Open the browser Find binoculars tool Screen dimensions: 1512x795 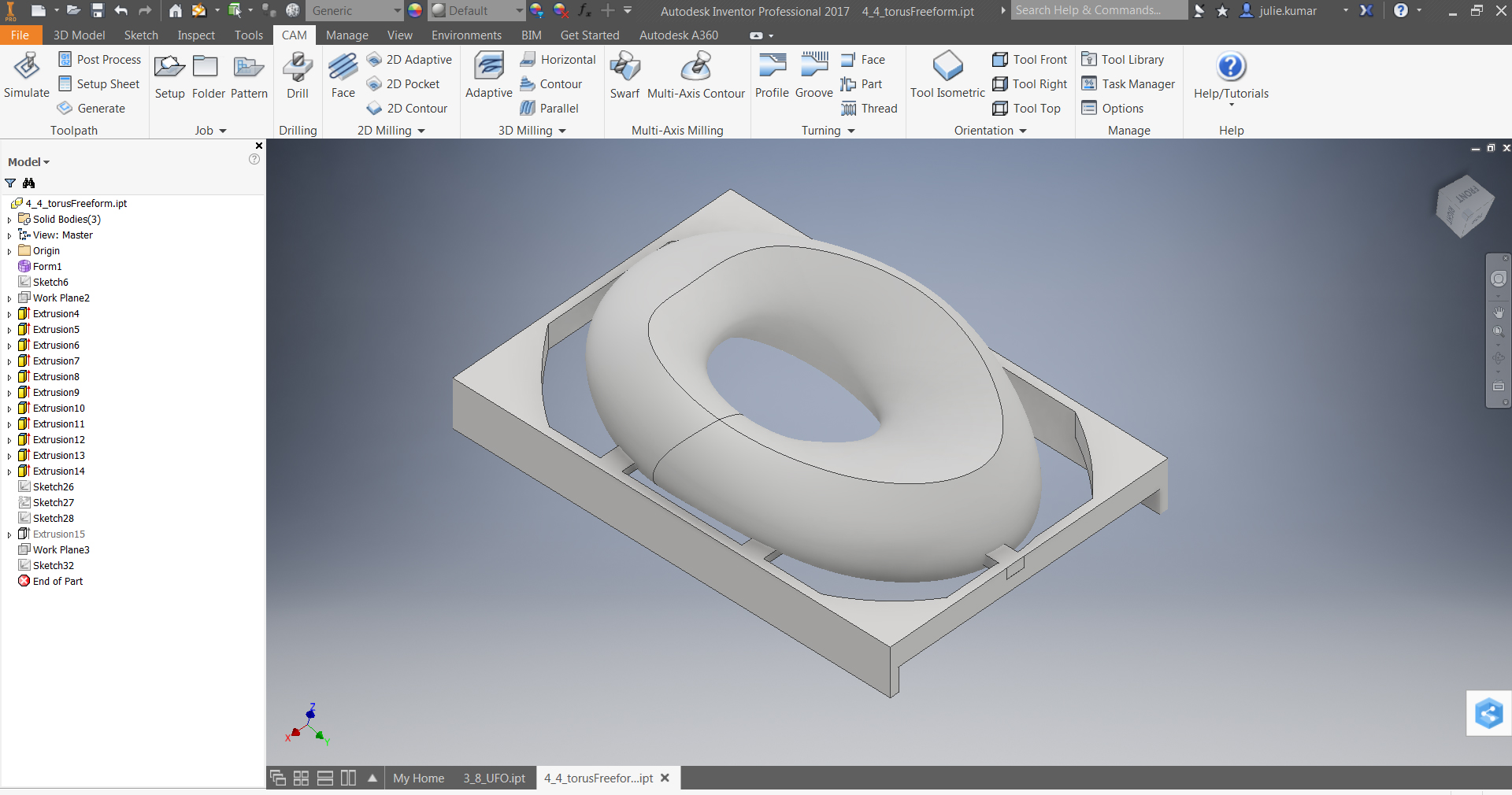(x=29, y=183)
